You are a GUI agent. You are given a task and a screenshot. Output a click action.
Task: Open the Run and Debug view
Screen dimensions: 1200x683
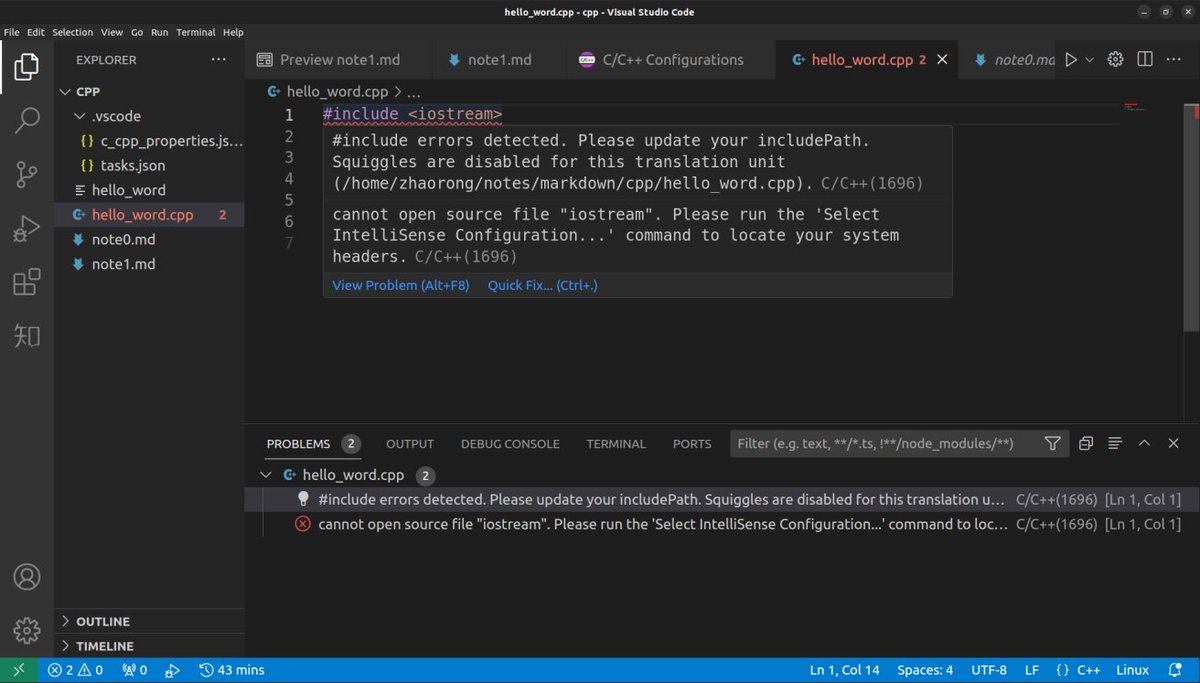(27, 229)
